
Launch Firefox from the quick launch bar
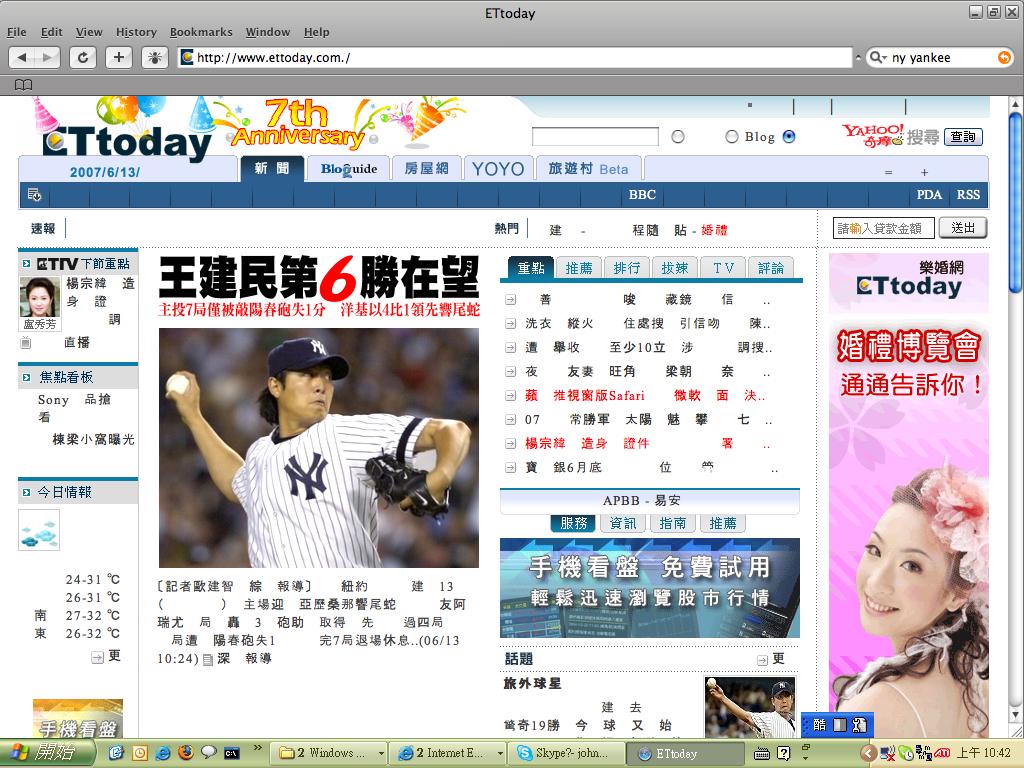[x=186, y=753]
